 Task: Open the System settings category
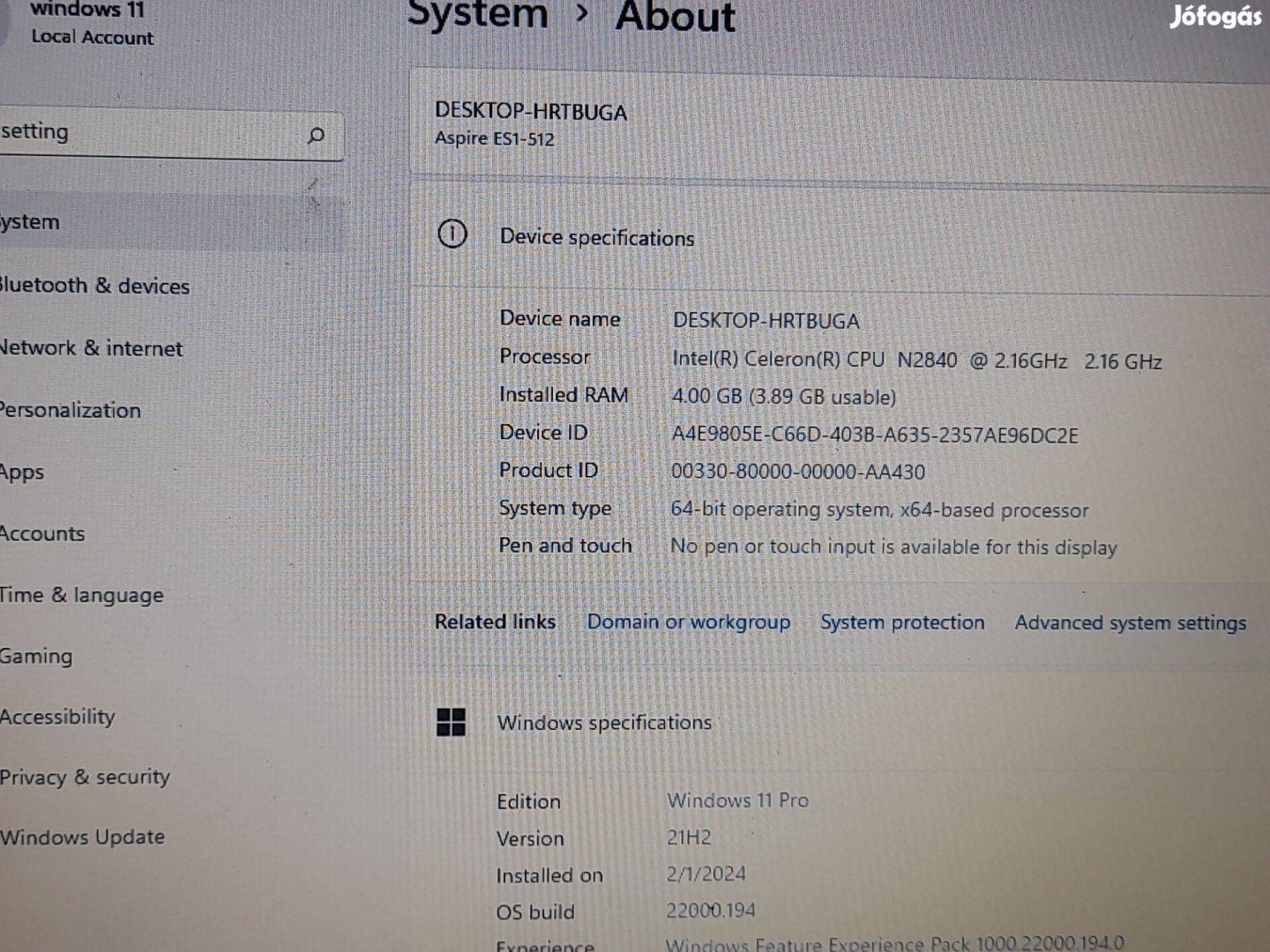(170, 222)
